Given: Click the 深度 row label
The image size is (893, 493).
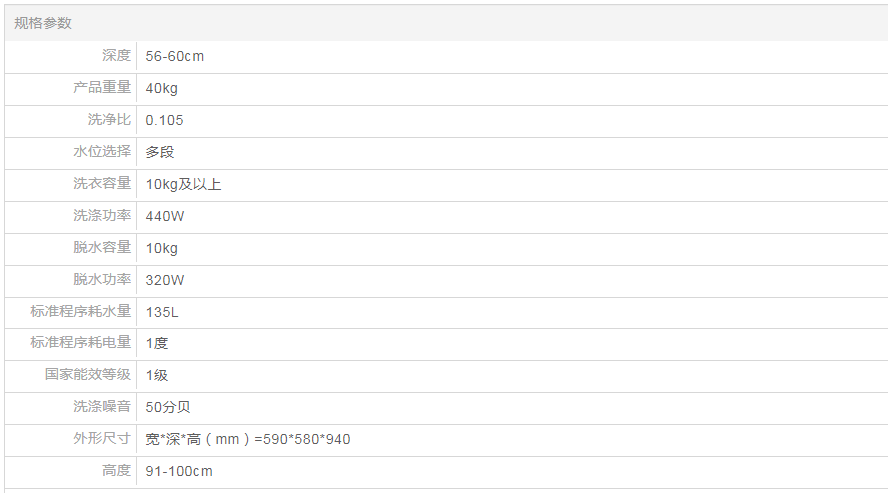Looking at the screenshot, I should (116, 56).
